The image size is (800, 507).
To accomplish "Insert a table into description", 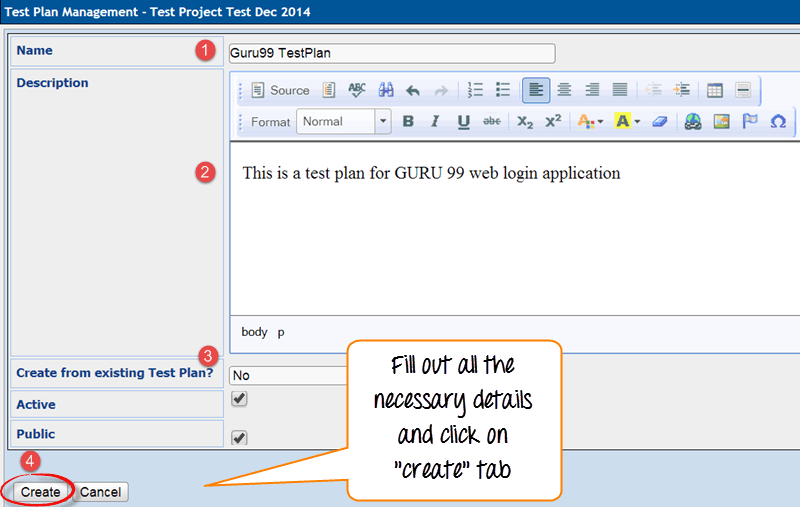I will (x=715, y=90).
